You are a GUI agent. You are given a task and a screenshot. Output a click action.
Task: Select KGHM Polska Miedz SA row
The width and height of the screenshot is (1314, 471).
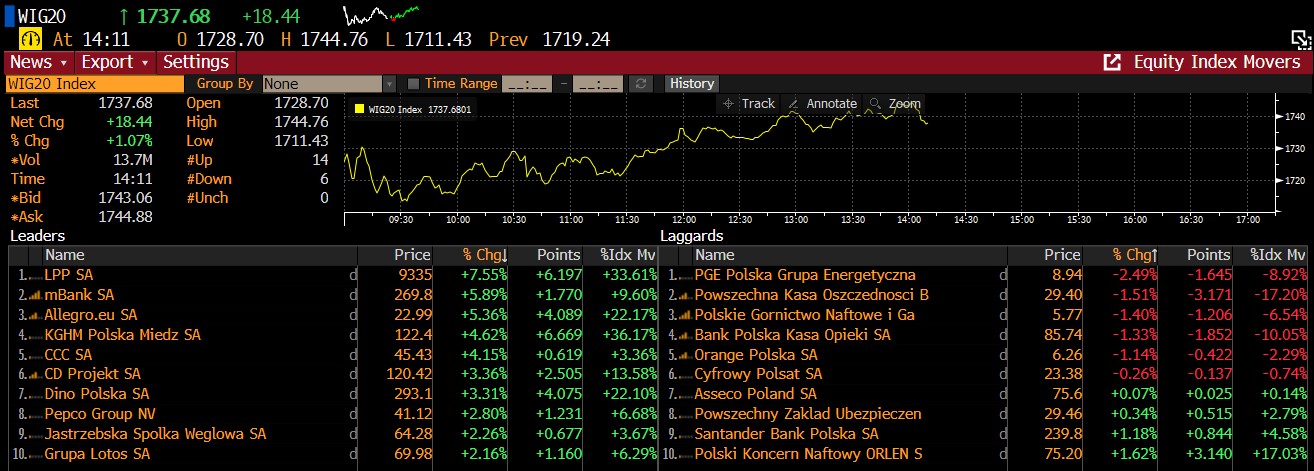(x=334, y=334)
